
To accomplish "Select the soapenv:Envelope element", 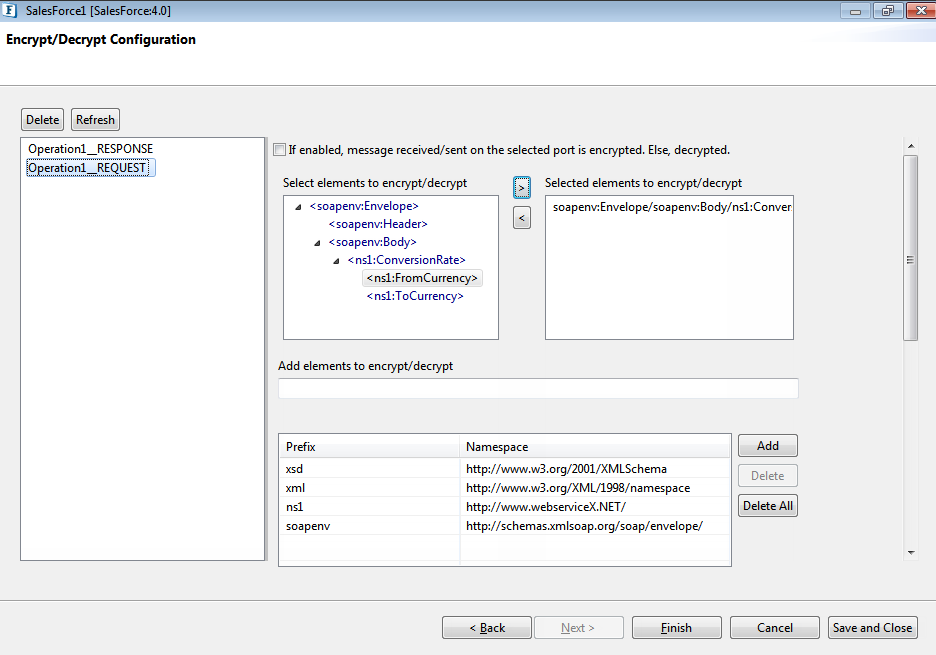I will pos(364,206).
